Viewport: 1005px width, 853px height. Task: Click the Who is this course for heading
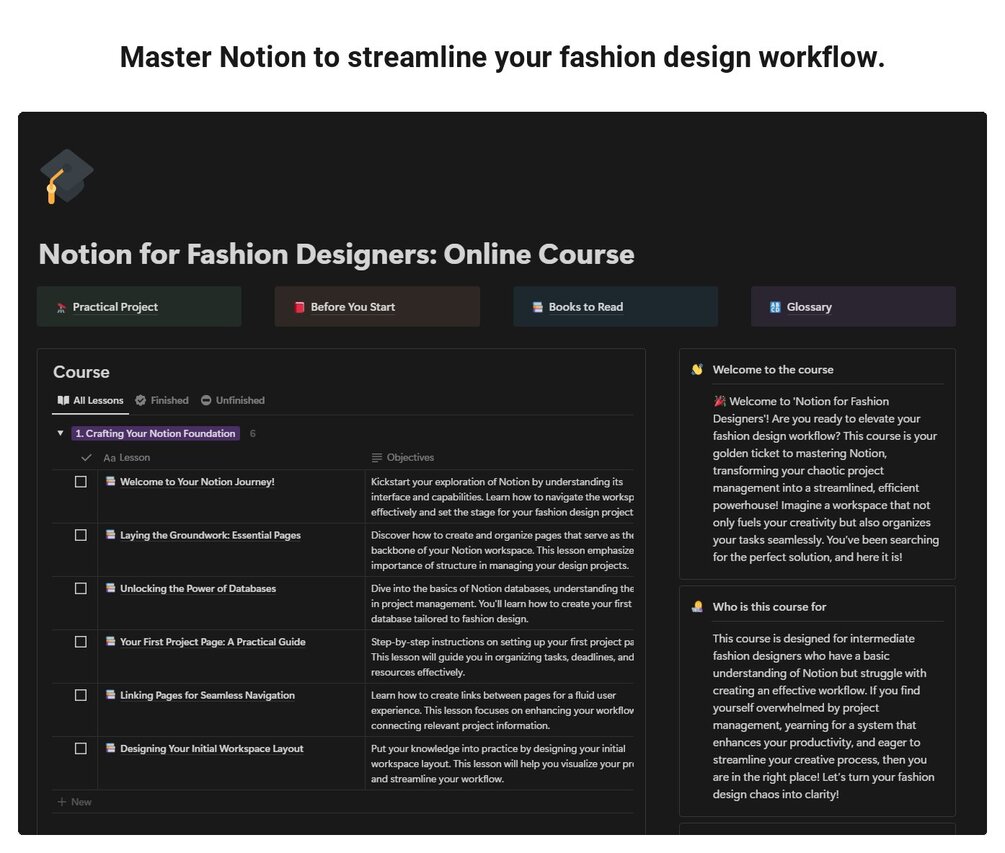[769, 606]
